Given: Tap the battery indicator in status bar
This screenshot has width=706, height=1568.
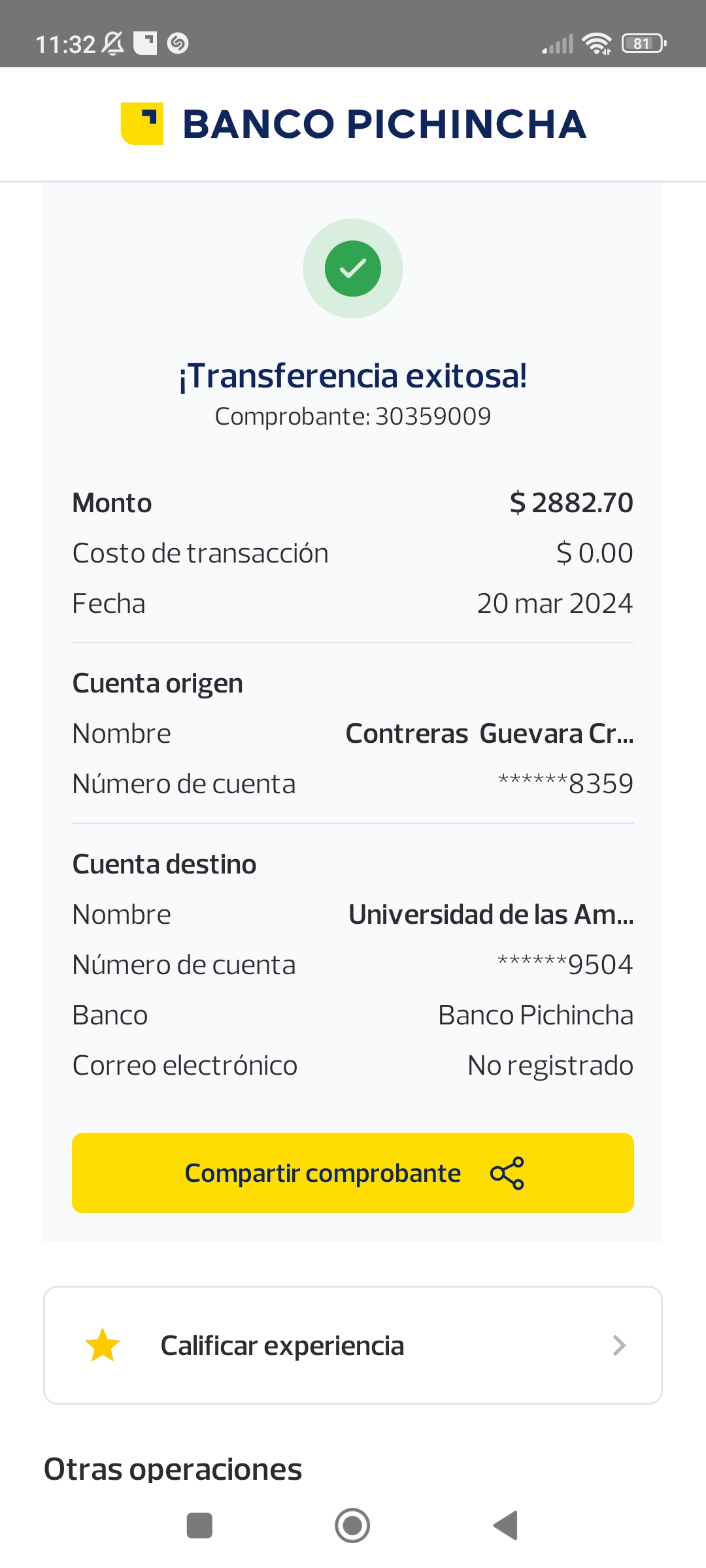Looking at the screenshot, I should 643,44.
